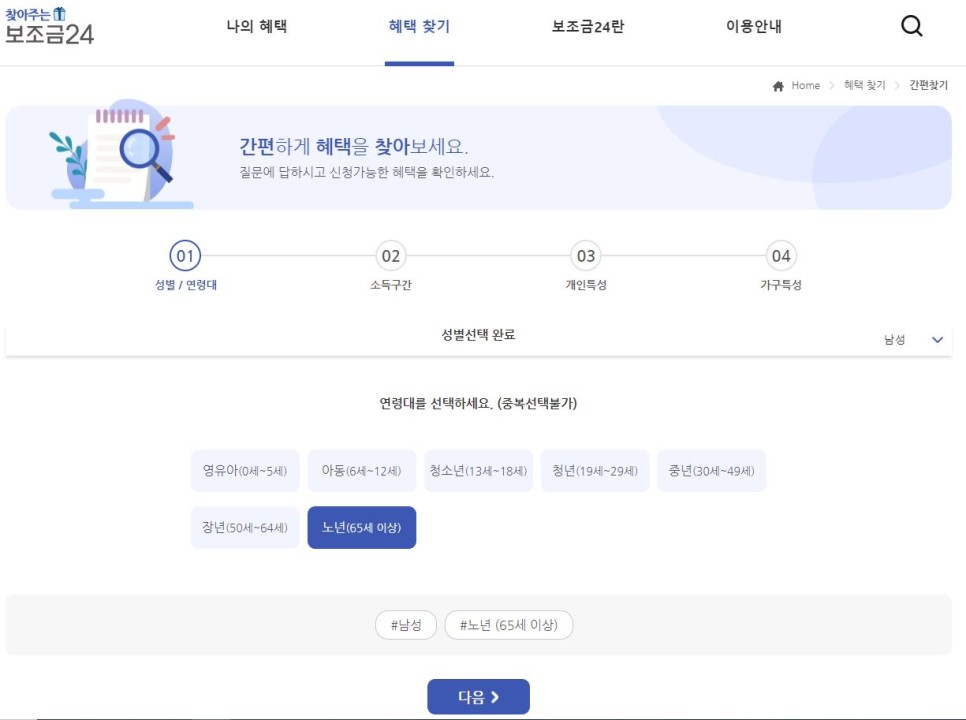
Task: Click 성별 / 연령대 step label
Action: click(x=185, y=285)
